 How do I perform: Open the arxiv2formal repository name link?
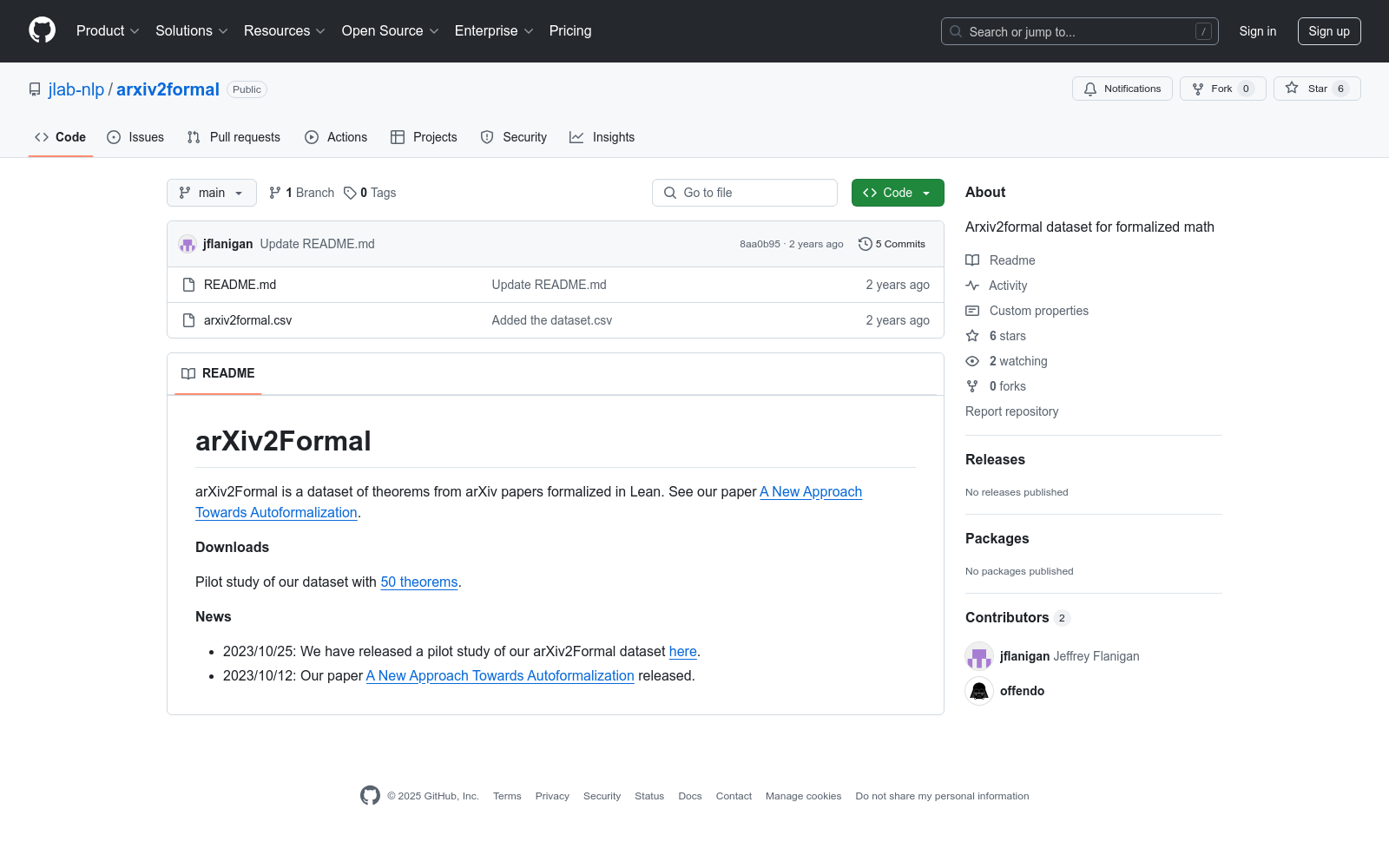point(168,89)
